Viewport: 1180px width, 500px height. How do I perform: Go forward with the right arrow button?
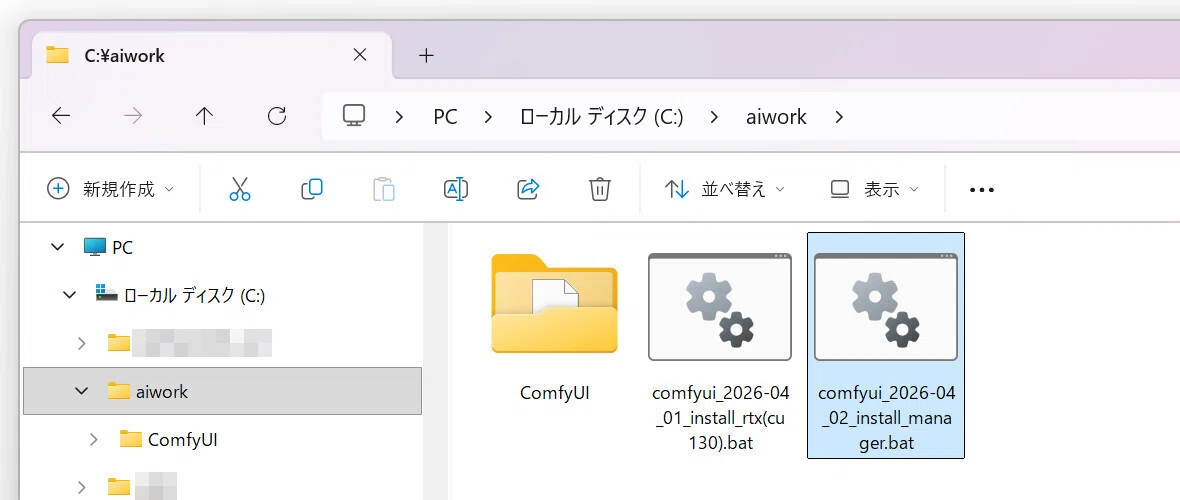click(132, 116)
